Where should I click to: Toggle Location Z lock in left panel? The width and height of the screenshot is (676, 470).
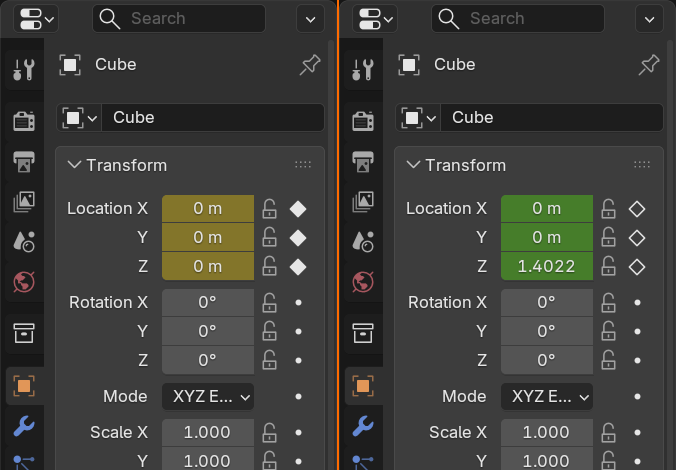(269, 266)
